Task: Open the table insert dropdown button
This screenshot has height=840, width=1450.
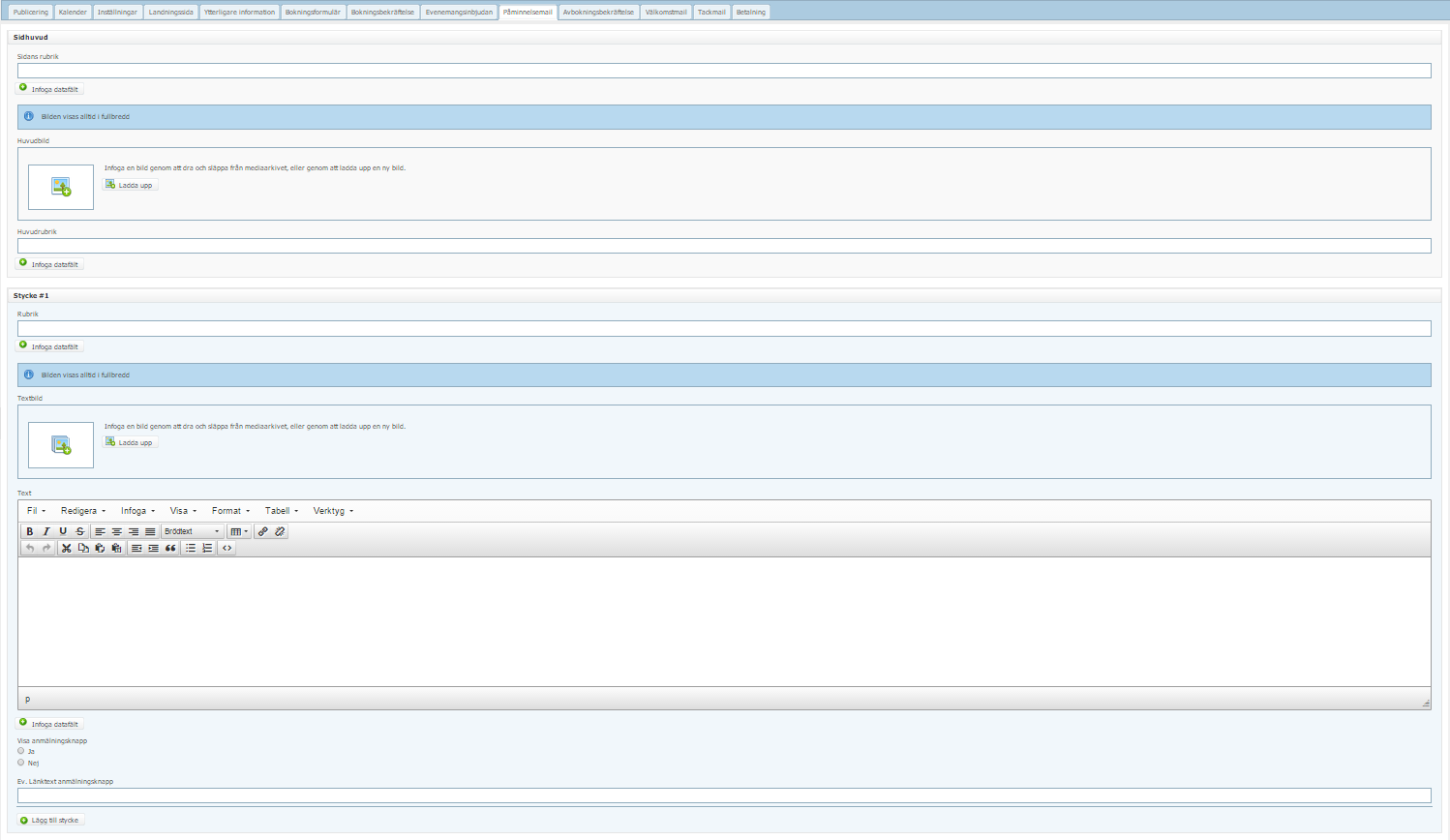Action: click(239, 531)
